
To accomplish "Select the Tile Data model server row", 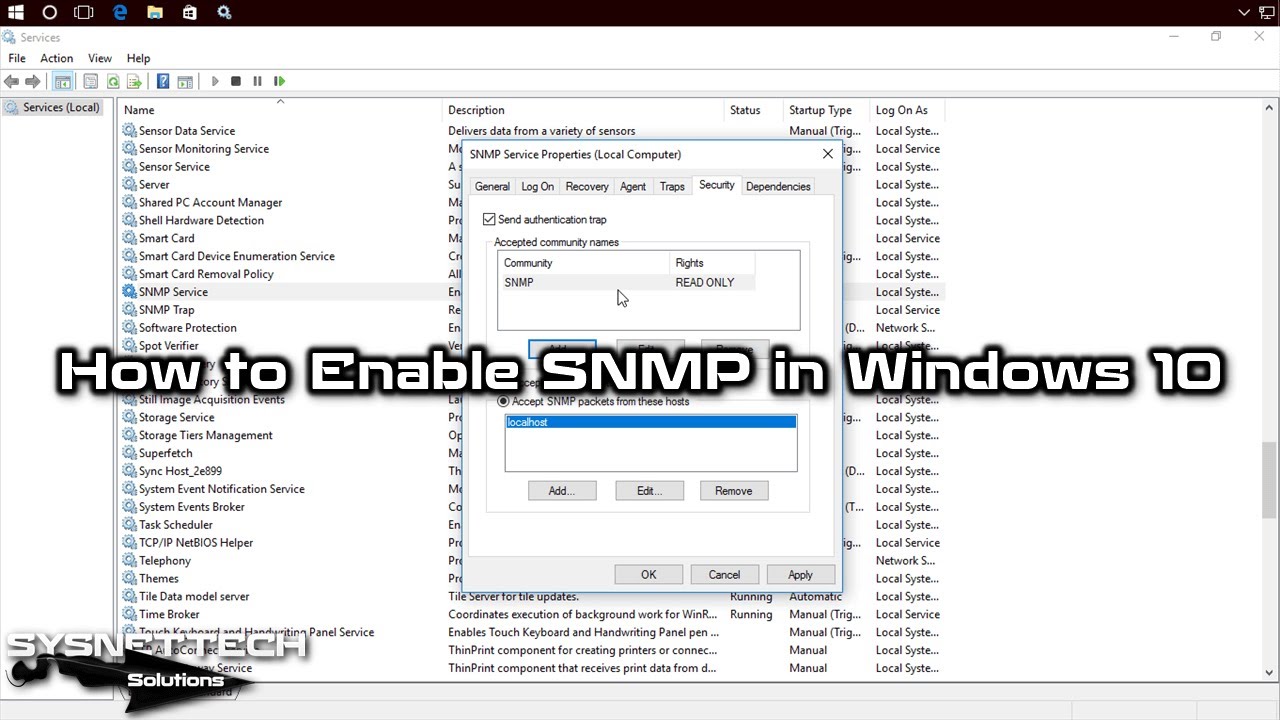I will tap(532, 597).
